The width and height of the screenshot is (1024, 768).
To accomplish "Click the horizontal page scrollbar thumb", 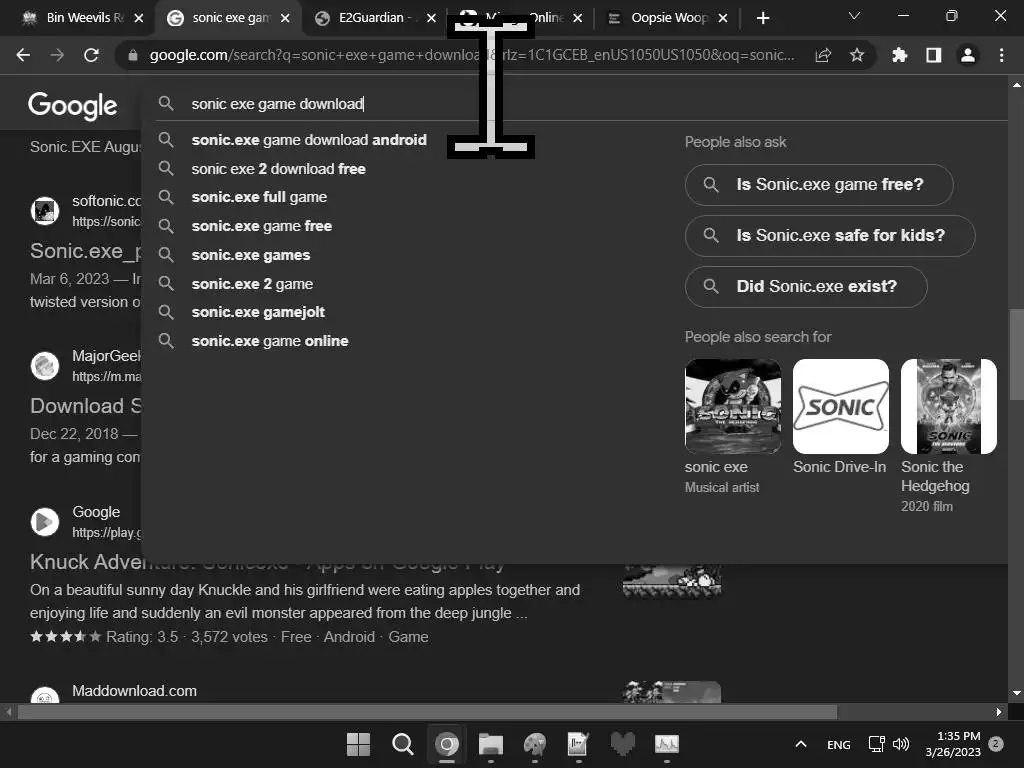I will [x=428, y=712].
